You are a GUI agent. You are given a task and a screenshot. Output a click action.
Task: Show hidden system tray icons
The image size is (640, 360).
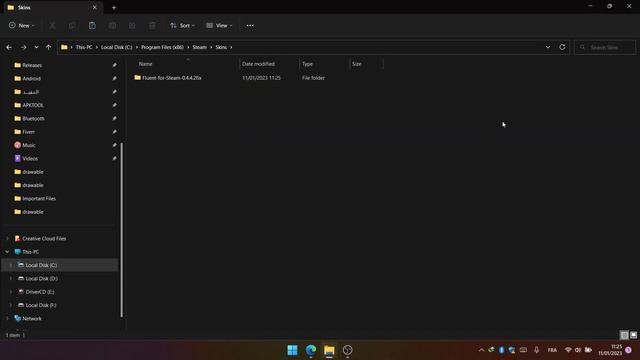pyautogui.click(x=481, y=350)
